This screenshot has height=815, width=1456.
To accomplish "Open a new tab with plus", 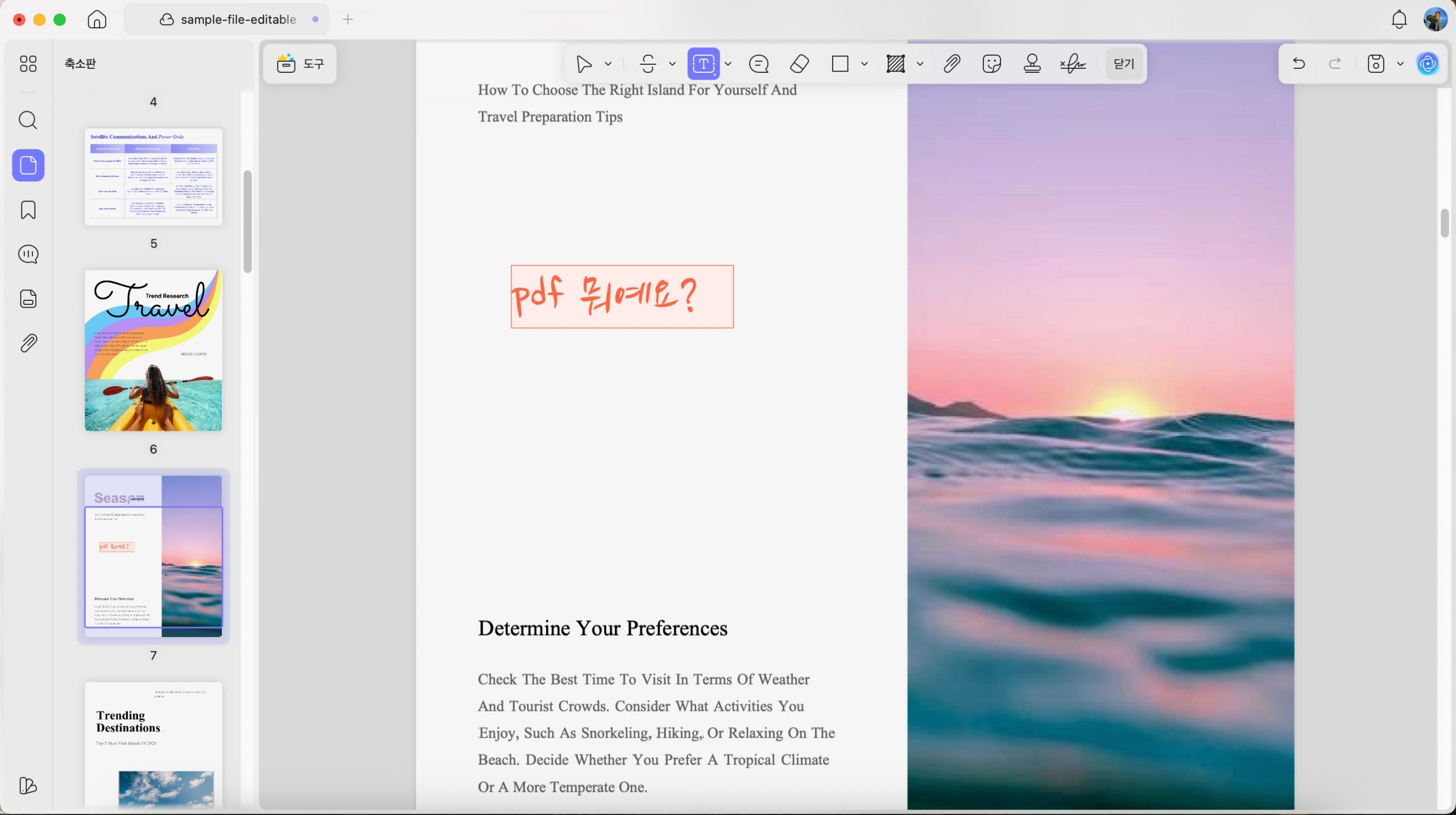I will (348, 19).
